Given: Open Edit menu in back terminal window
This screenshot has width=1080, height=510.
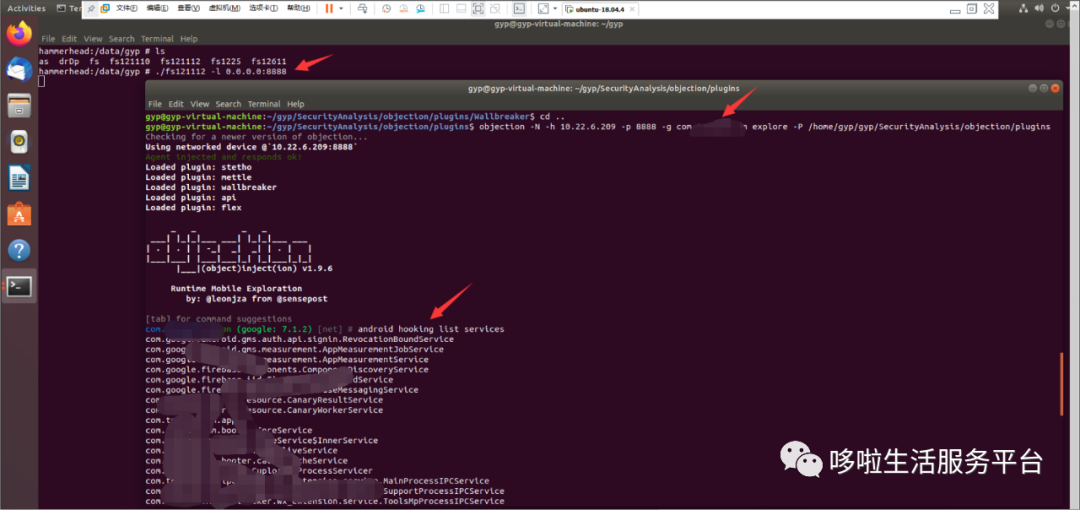Looking at the screenshot, I should [x=70, y=39].
